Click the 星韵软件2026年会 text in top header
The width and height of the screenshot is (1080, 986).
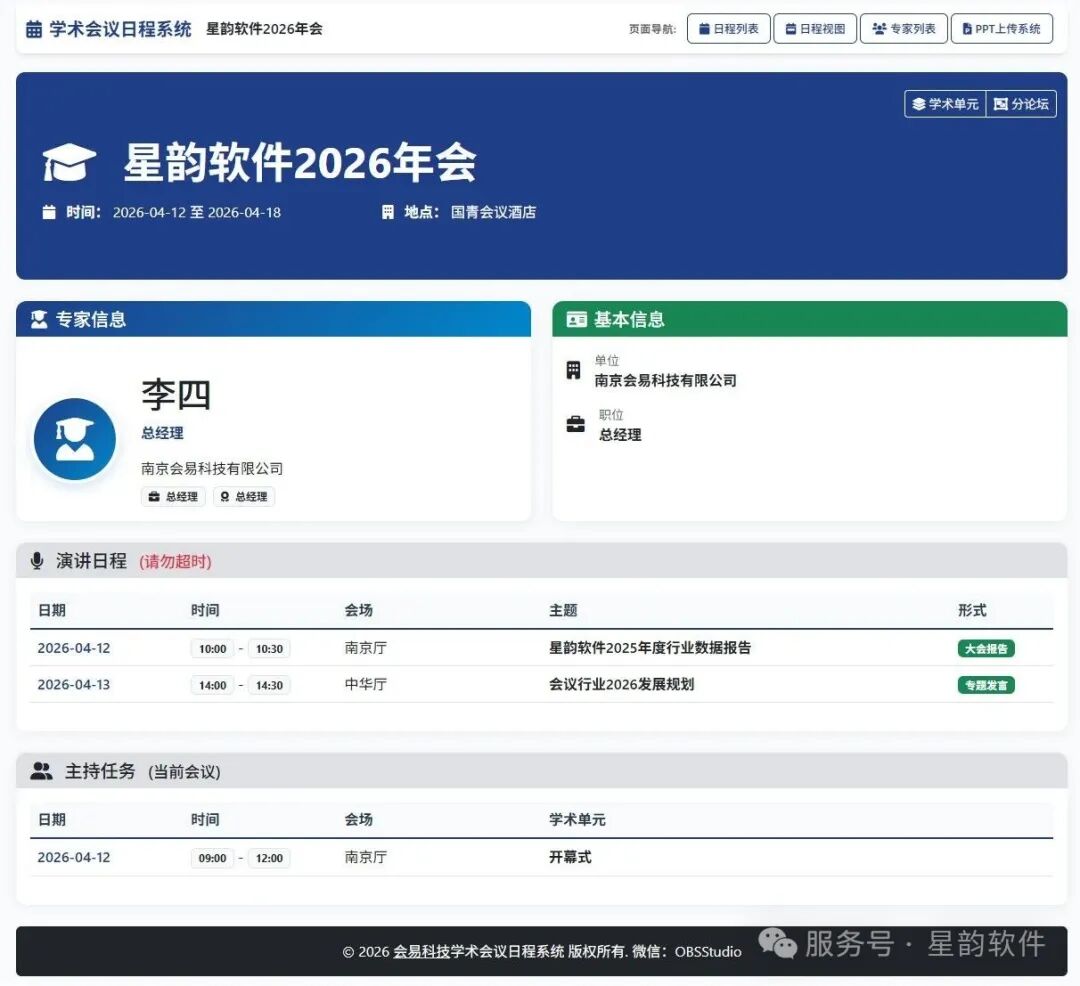pyautogui.click(x=264, y=29)
